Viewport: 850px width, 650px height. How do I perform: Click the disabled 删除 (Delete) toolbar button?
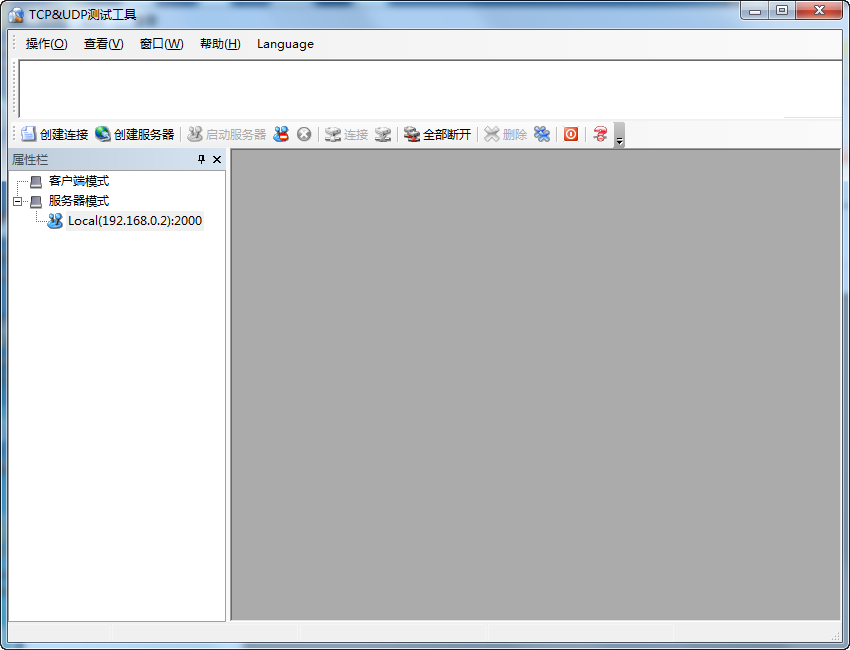(x=505, y=134)
